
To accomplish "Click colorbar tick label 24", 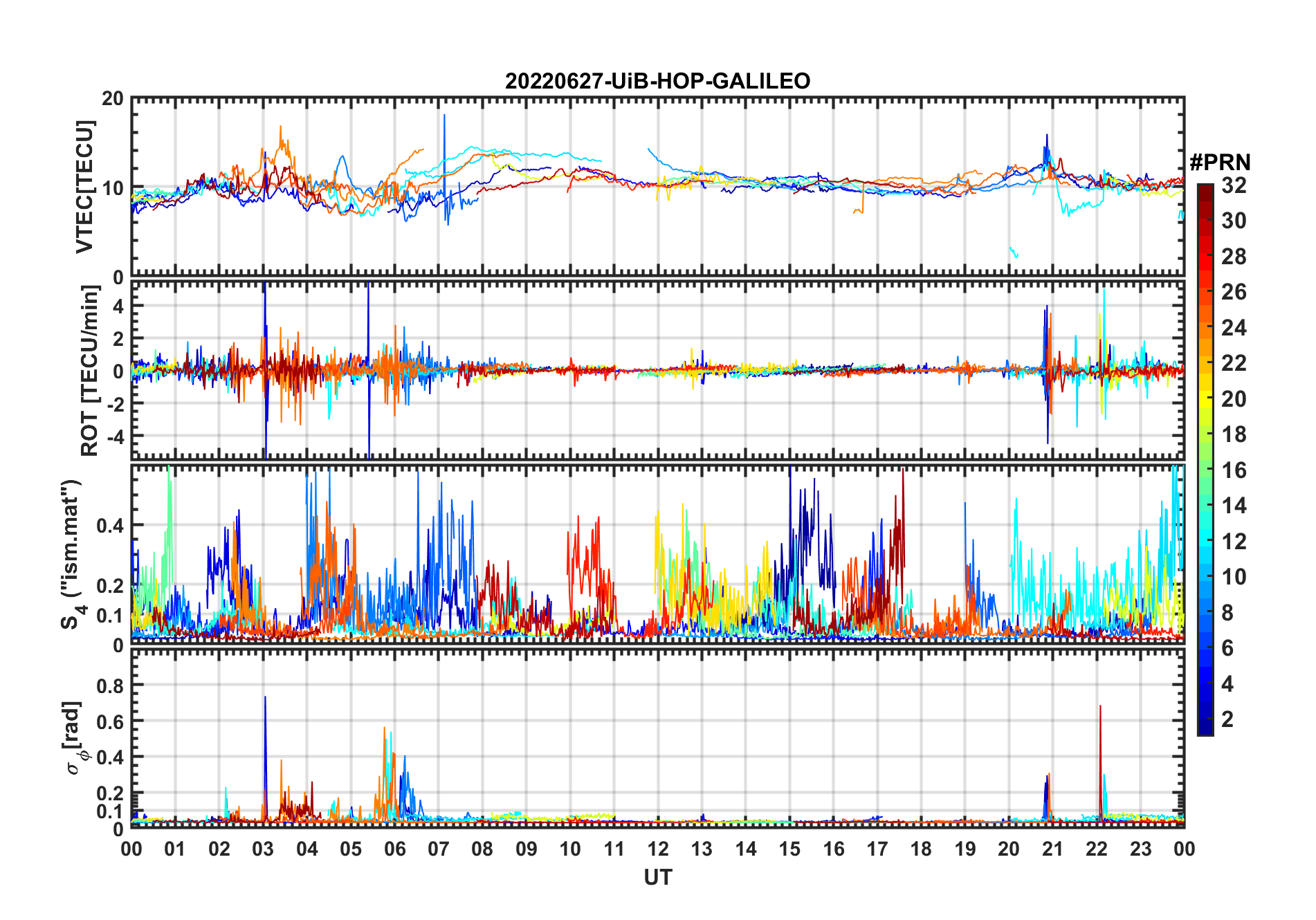I will (x=1234, y=327).
